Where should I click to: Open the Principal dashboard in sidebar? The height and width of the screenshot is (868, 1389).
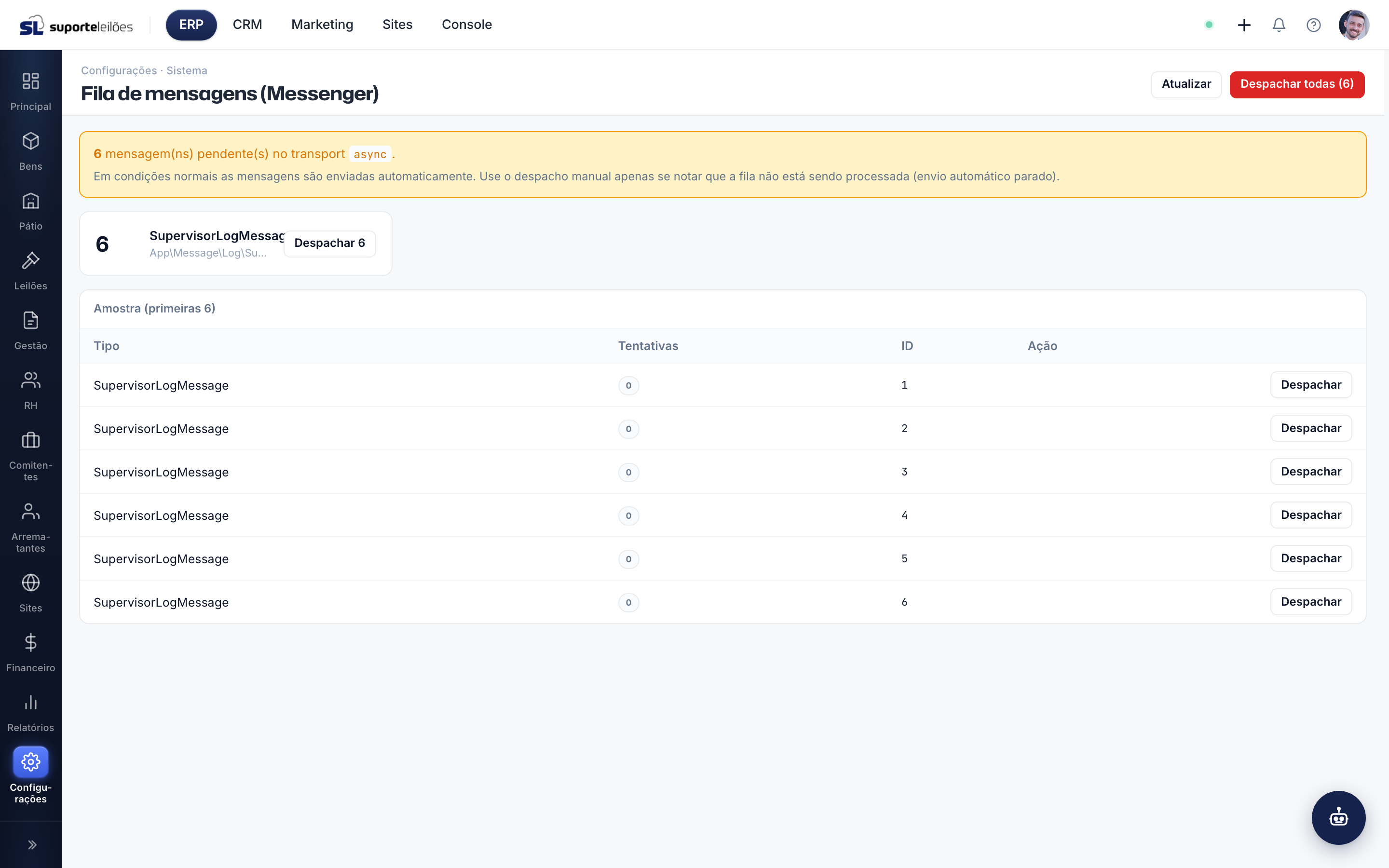[30, 92]
